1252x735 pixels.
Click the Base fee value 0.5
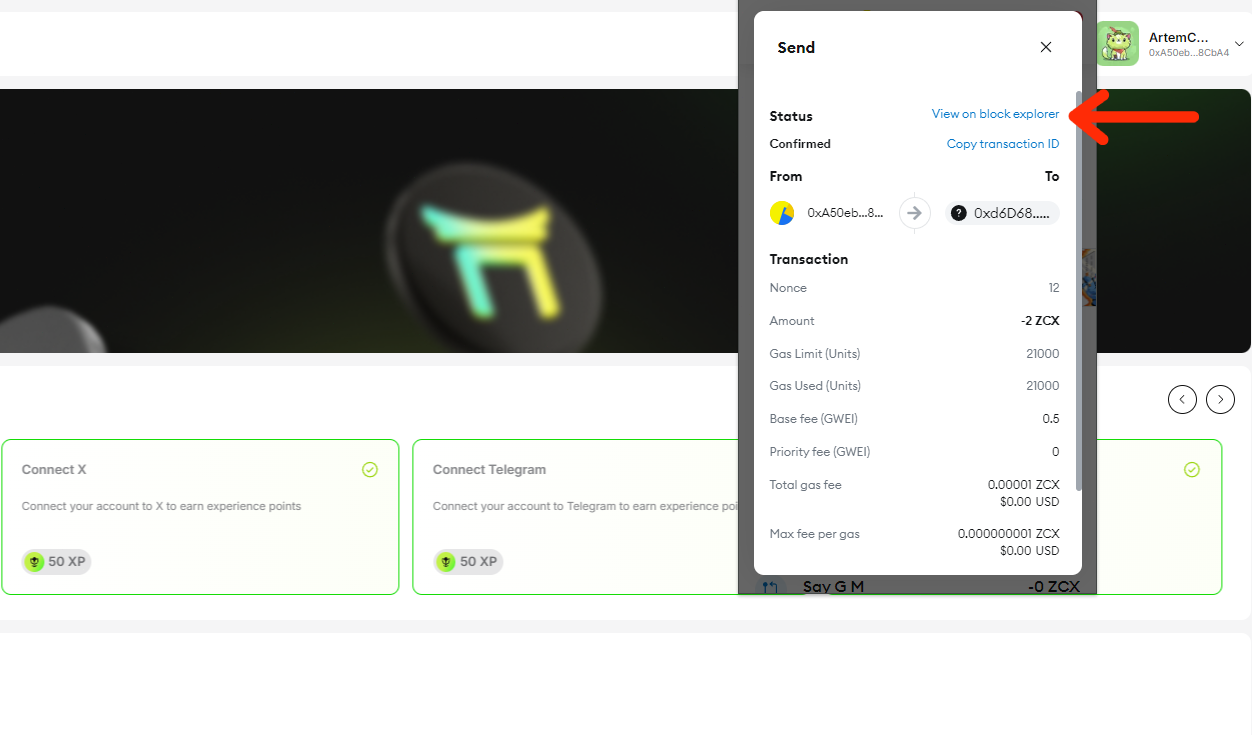pos(1050,419)
